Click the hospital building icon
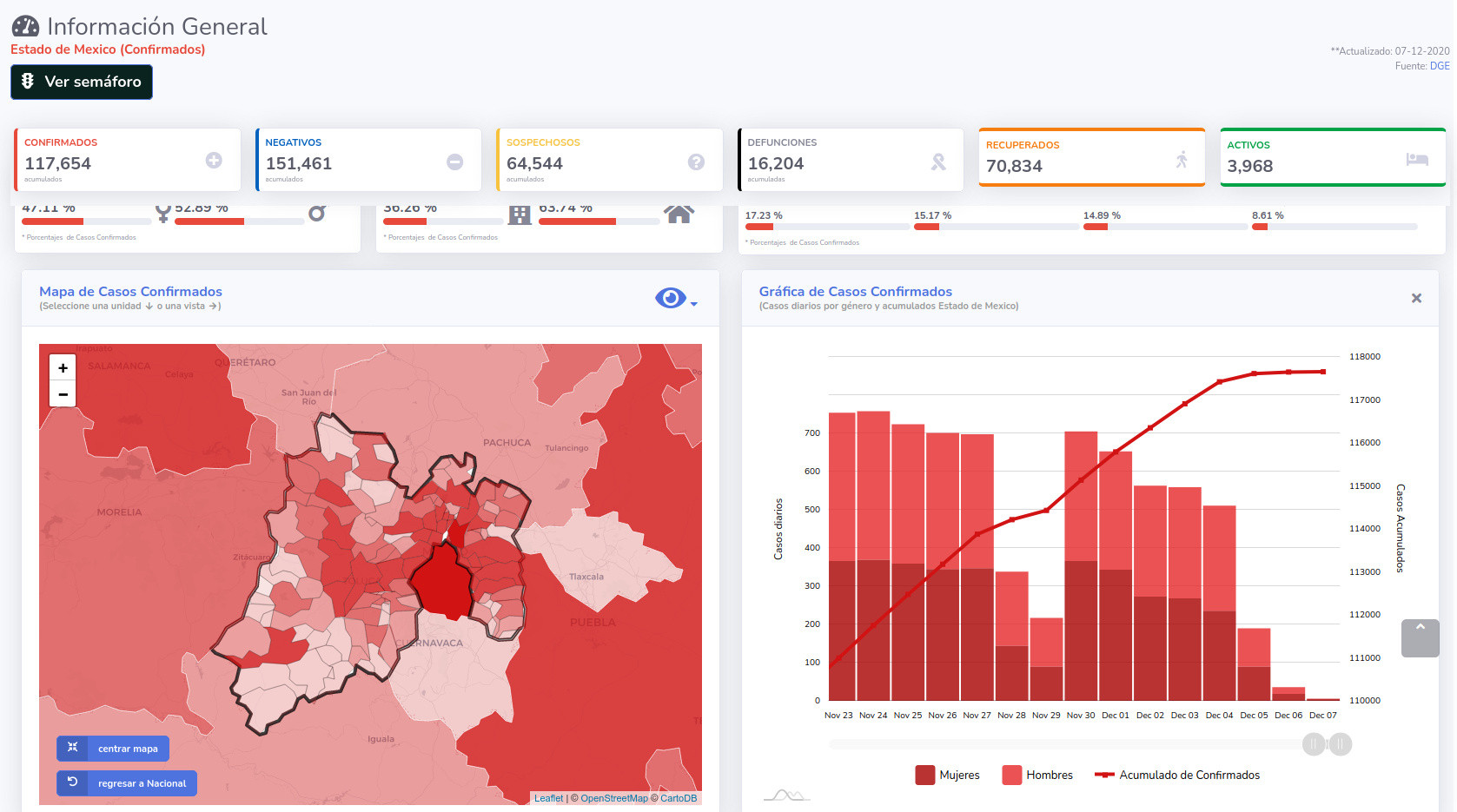This screenshot has height=812, width=1457. (520, 215)
